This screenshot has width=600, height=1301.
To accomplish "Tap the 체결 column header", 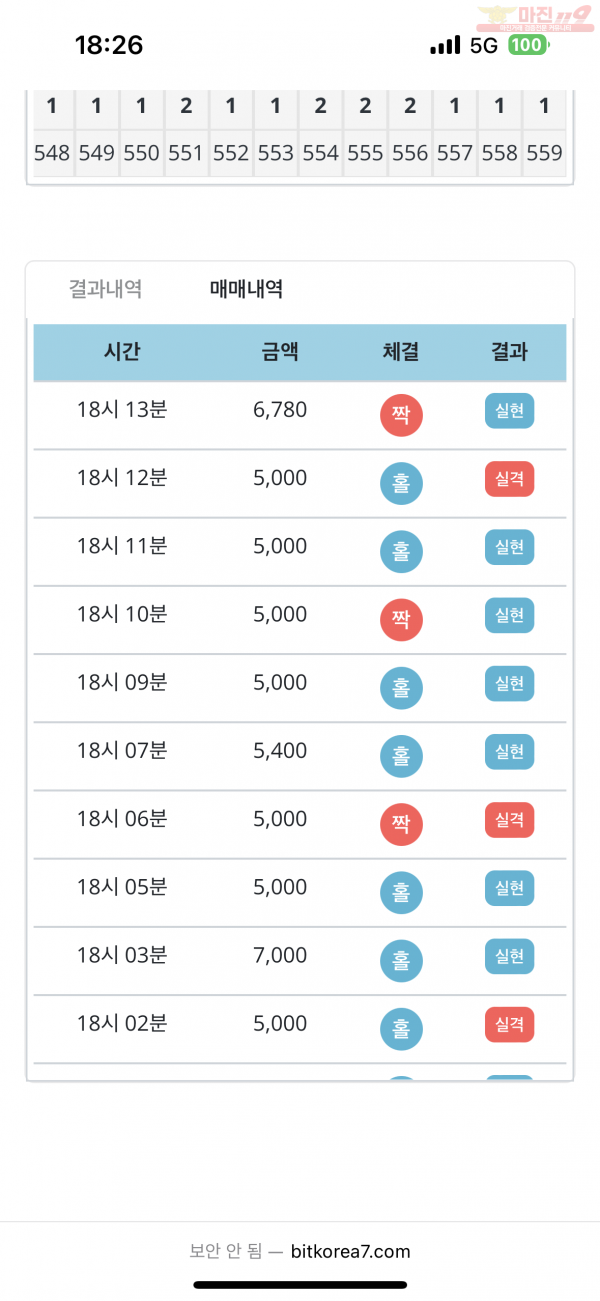I will [x=401, y=352].
